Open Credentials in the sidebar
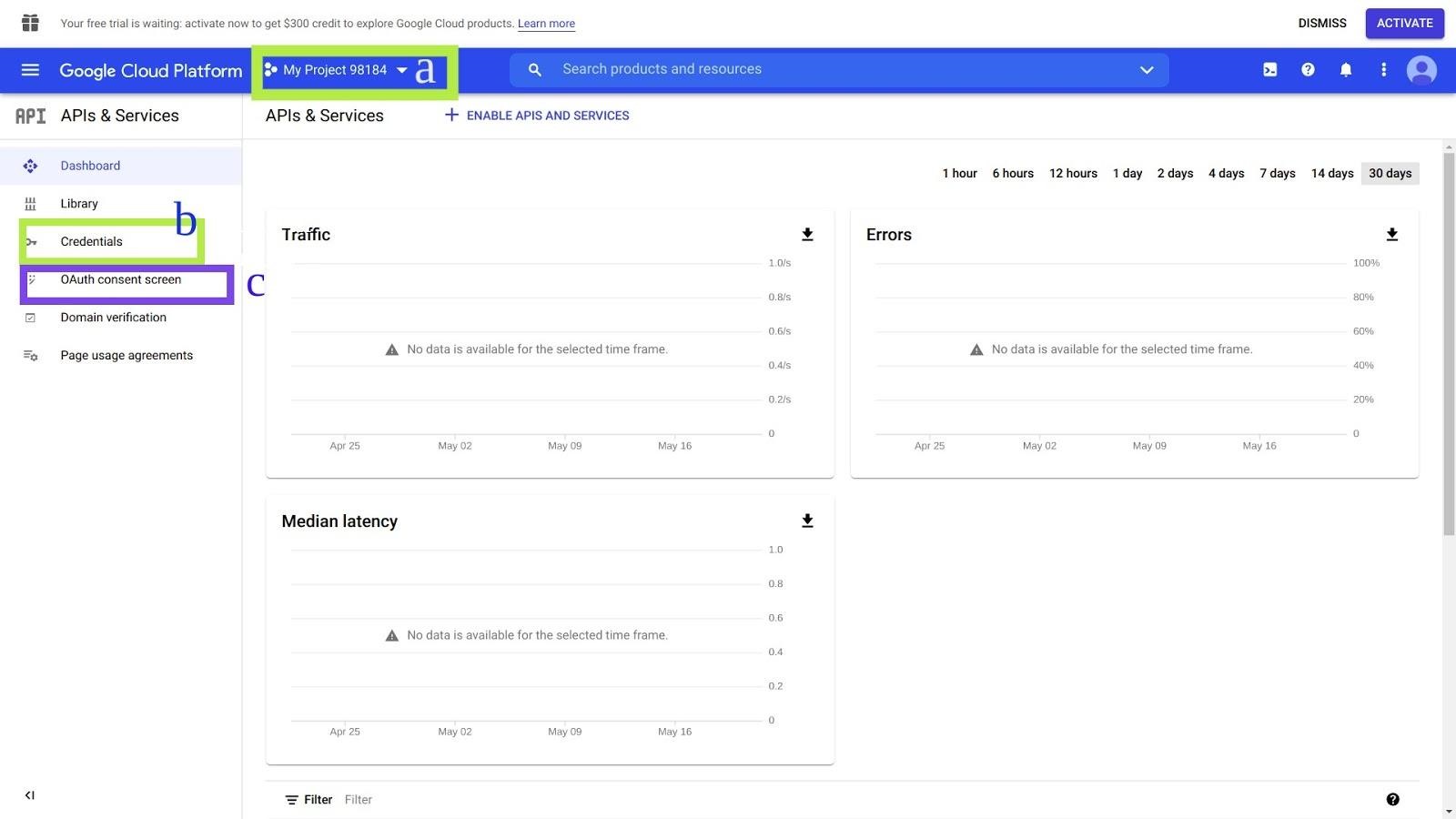The width and height of the screenshot is (1456, 819). (91, 242)
